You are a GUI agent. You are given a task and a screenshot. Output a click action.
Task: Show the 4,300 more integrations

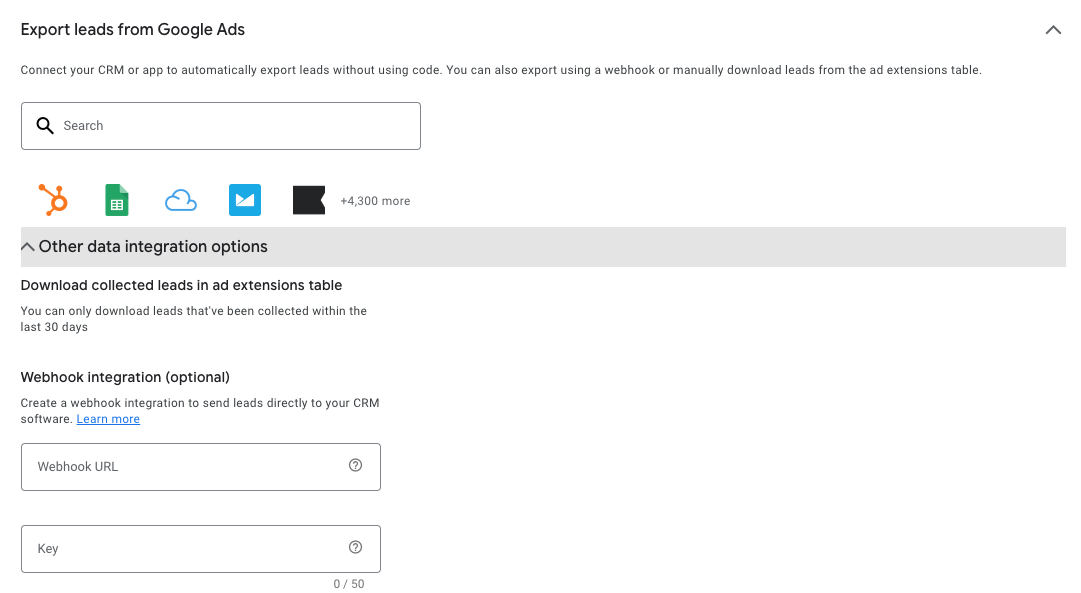[375, 200]
